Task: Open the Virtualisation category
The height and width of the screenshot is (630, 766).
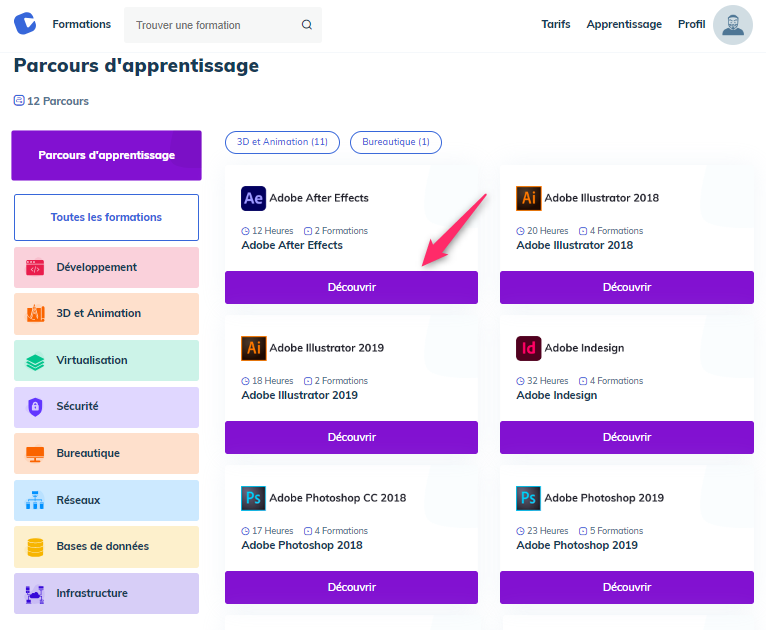Action: [106, 360]
